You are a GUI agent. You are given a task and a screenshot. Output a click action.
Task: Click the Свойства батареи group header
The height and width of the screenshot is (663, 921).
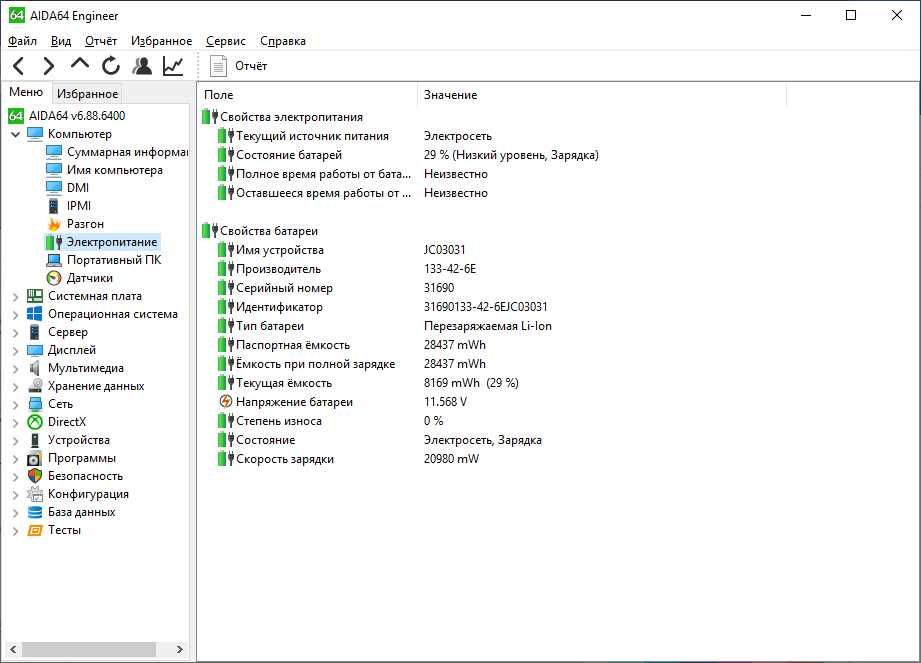268,231
